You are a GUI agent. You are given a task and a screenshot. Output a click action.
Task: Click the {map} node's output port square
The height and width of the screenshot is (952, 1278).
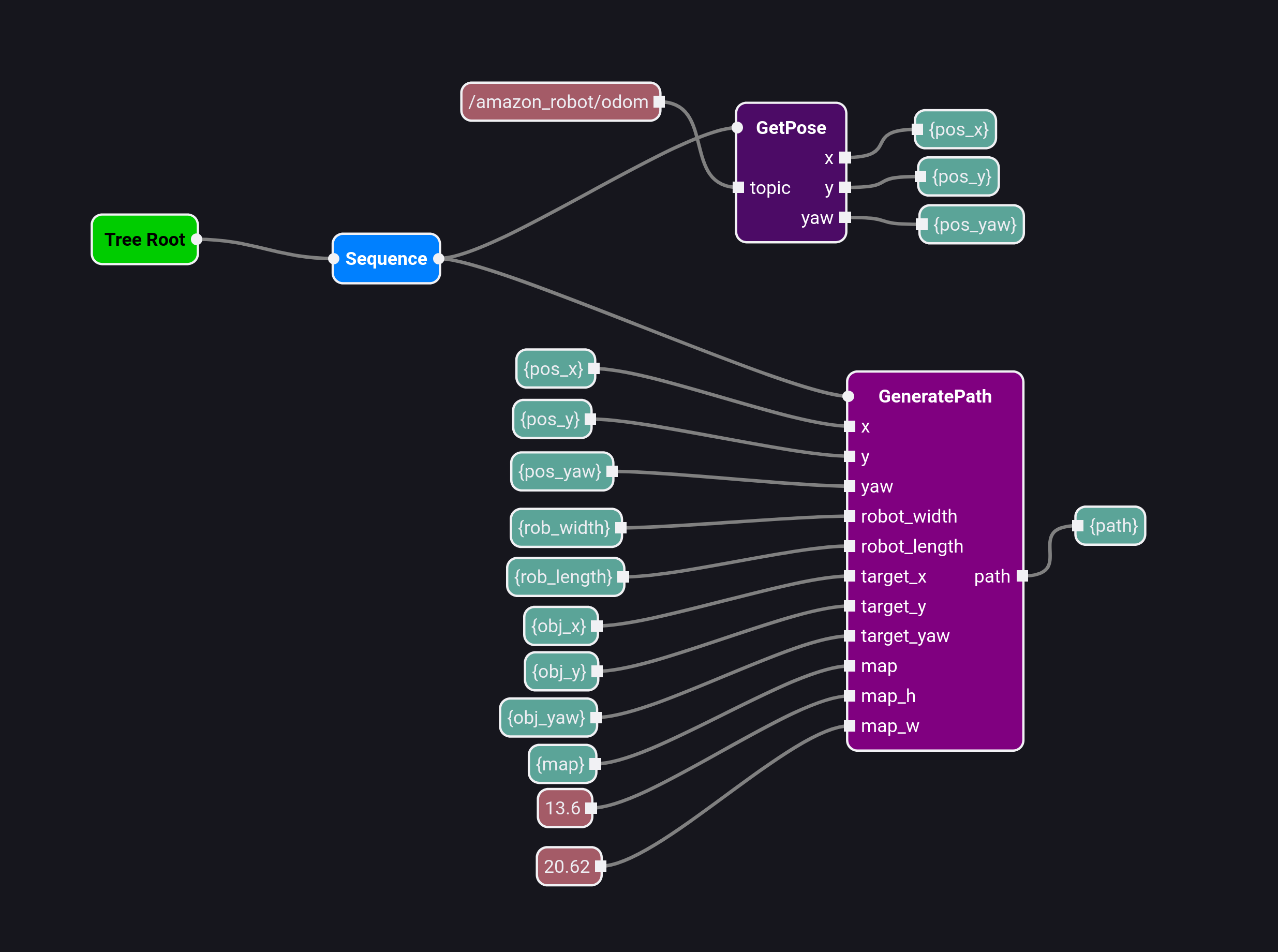pos(595,764)
